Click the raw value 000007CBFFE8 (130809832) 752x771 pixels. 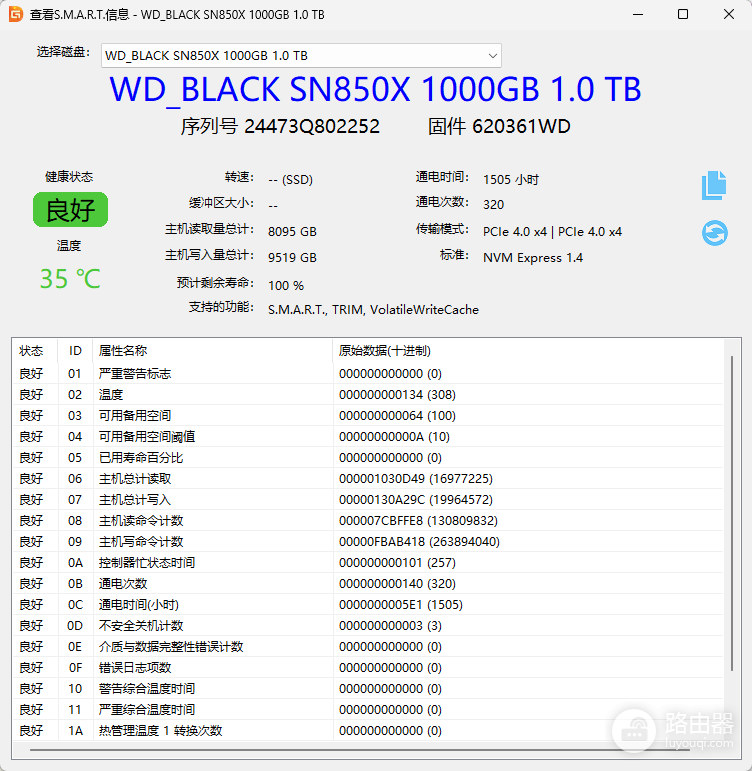[x=418, y=521]
